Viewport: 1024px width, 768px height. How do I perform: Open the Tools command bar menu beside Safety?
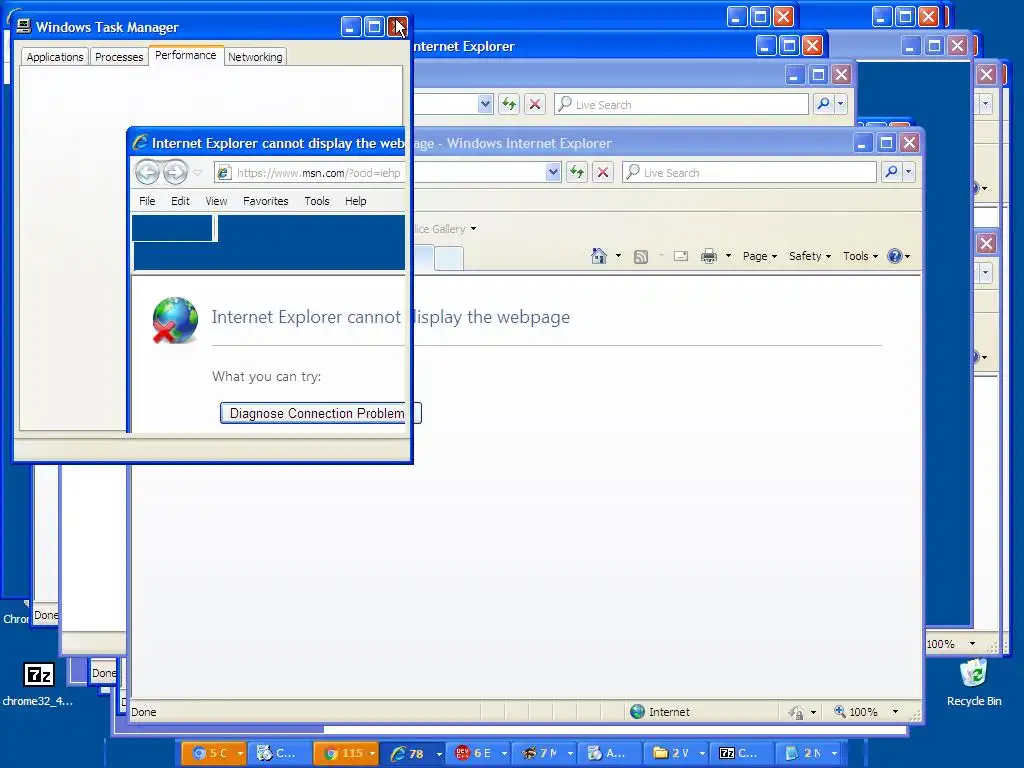point(860,256)
